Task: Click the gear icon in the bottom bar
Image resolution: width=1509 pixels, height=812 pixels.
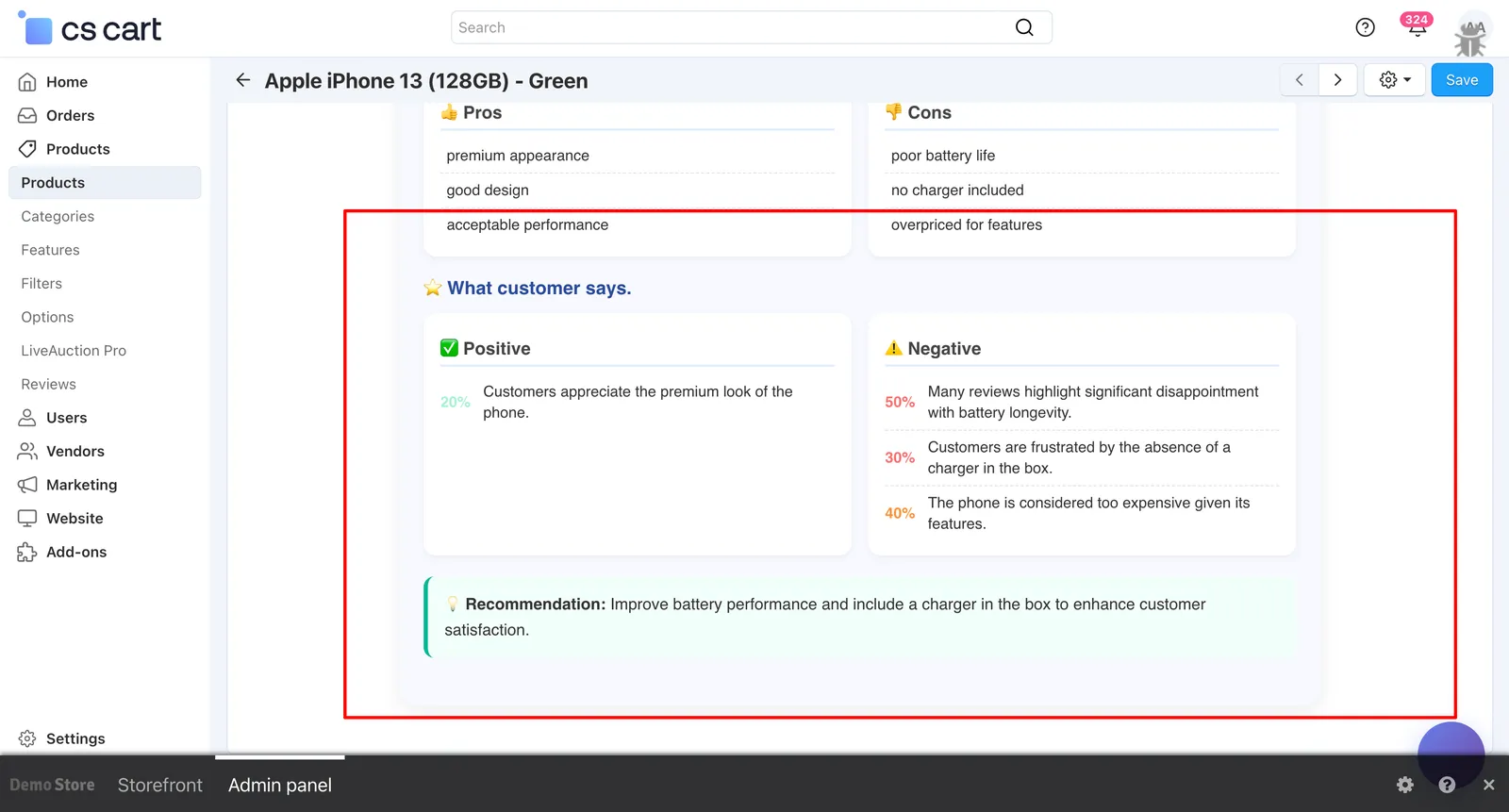Action: [x=1405, y=785]
